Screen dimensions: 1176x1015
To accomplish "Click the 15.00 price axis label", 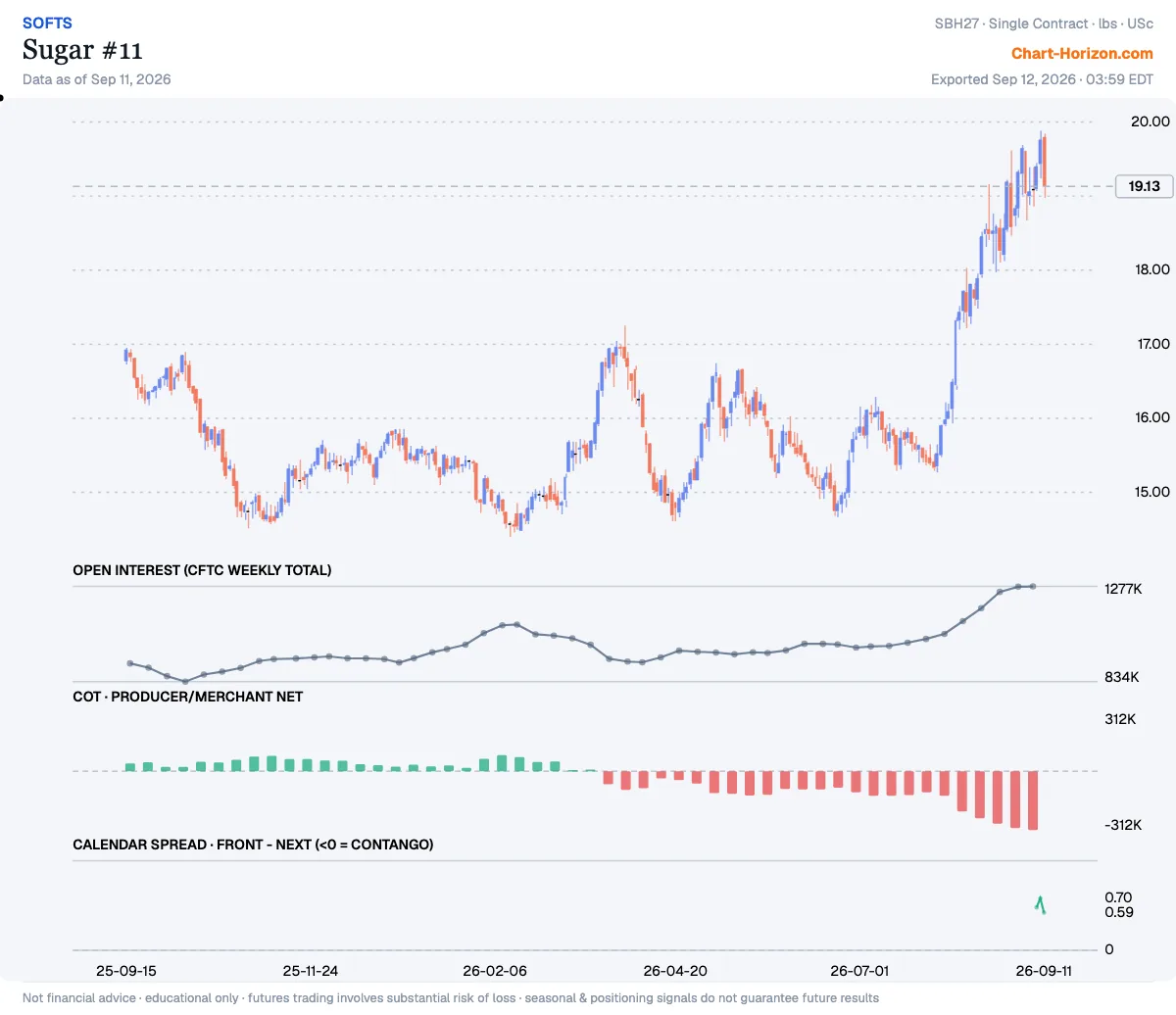I will (x=1152, y=492).
